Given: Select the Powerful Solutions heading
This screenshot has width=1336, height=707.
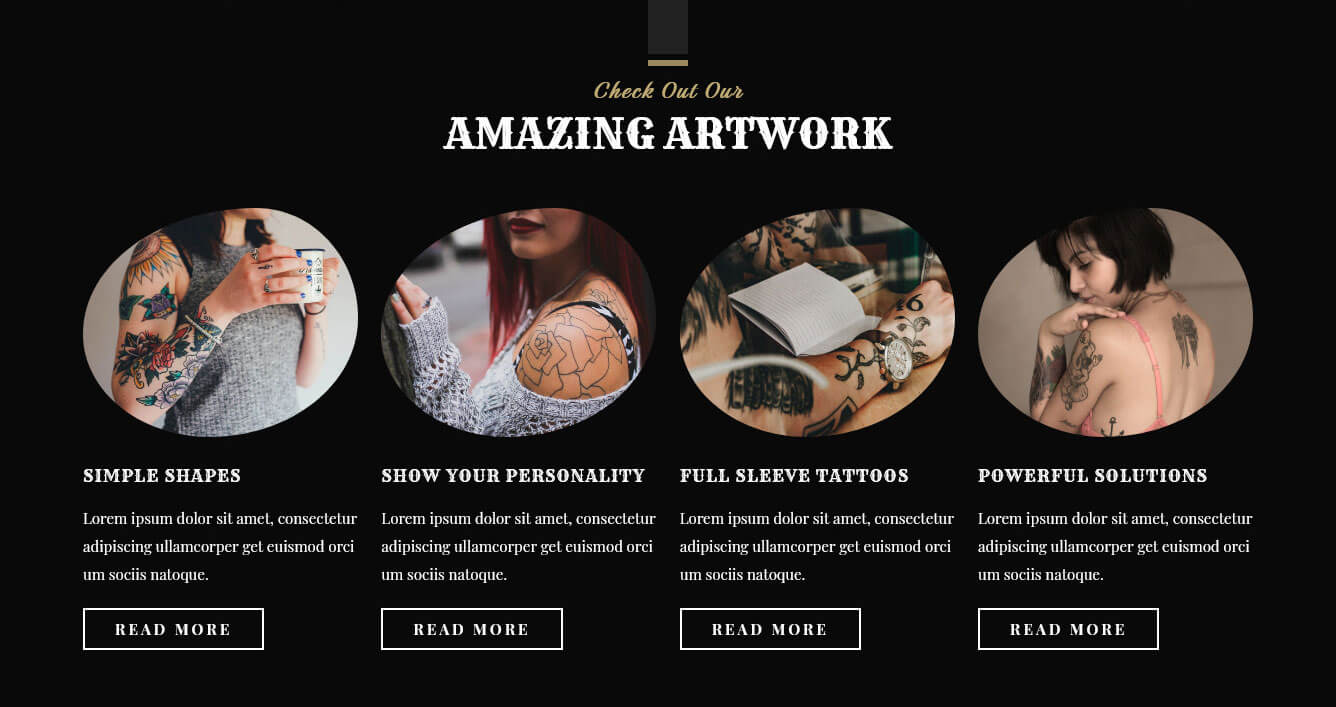Looking at the screenshot, I should pos(1093,476).
